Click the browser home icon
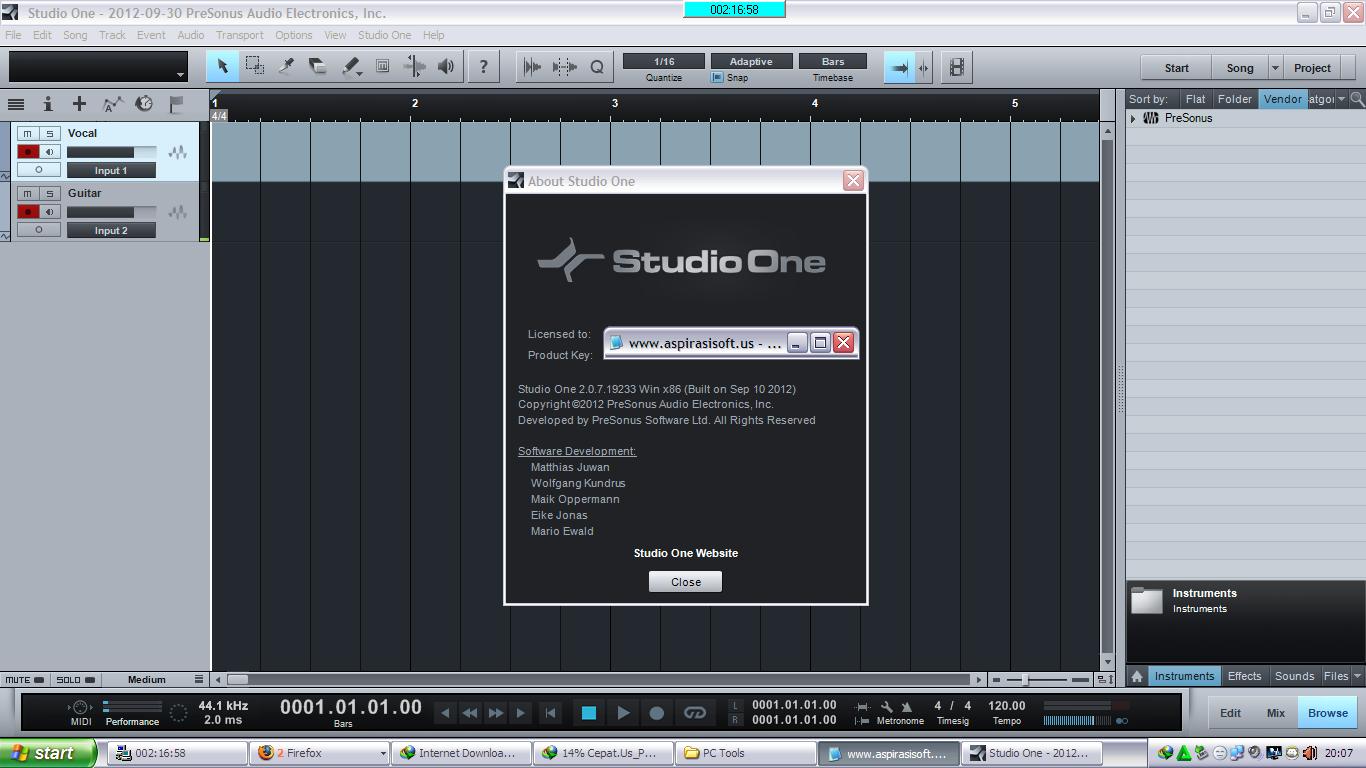This screenshot has height=768, width=1366. click(1137, 676)
